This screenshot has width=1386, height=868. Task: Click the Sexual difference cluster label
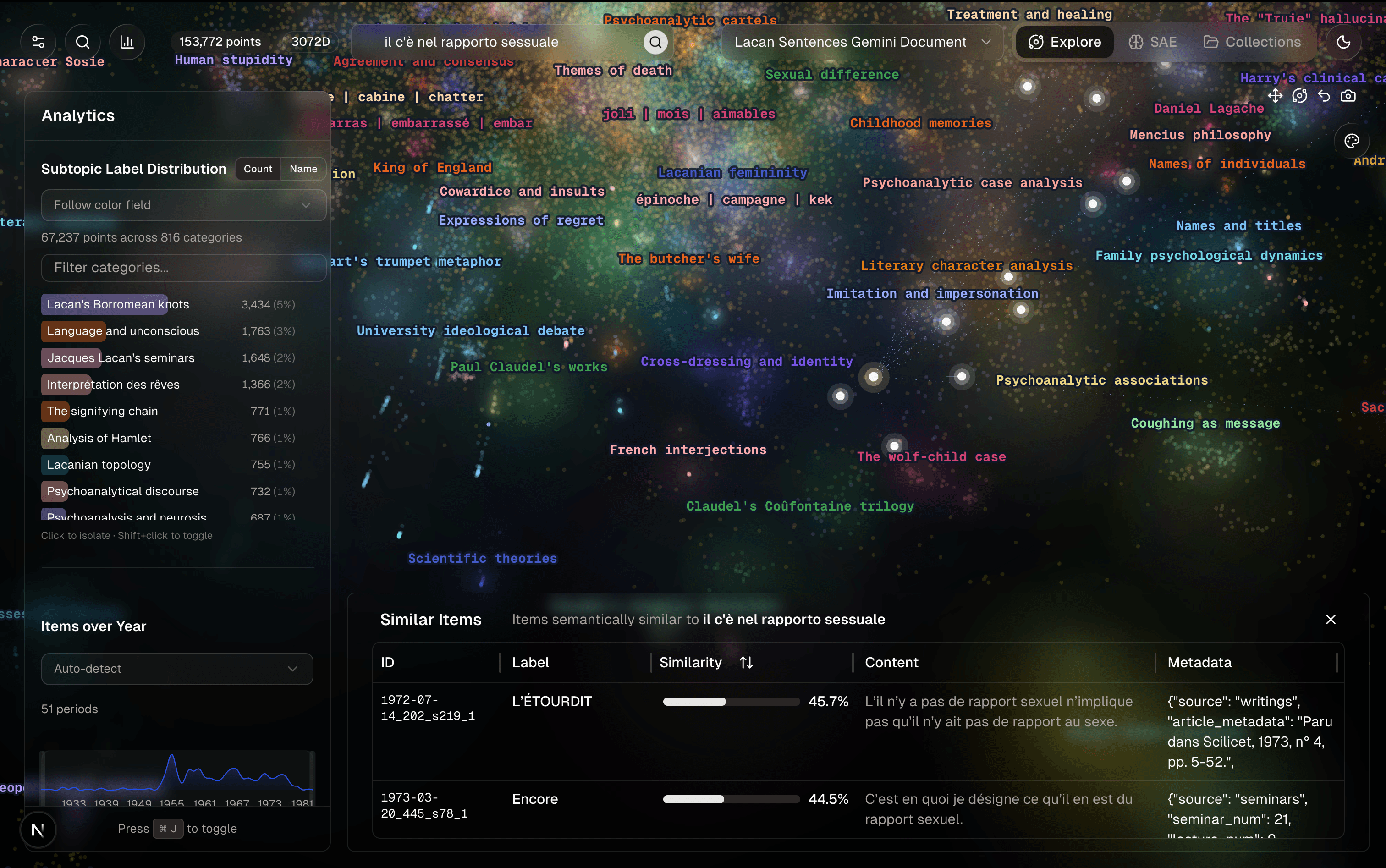point(832,75)
